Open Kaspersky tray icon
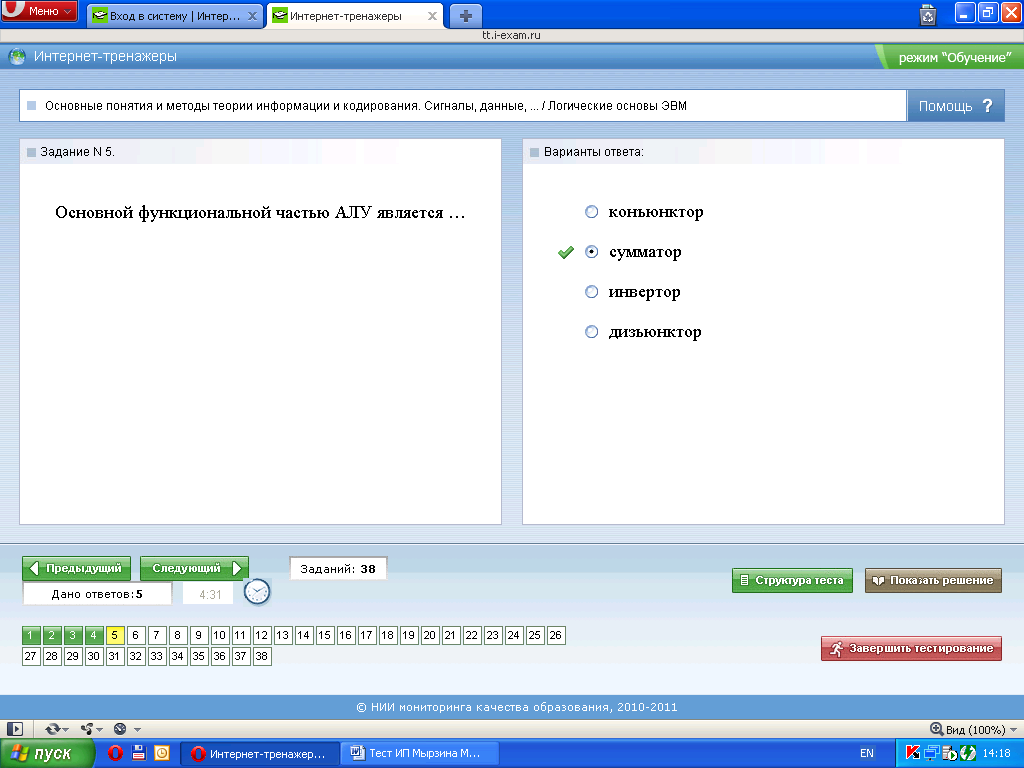The width and height of the screenshot is (1024, 768). point(912,753)
